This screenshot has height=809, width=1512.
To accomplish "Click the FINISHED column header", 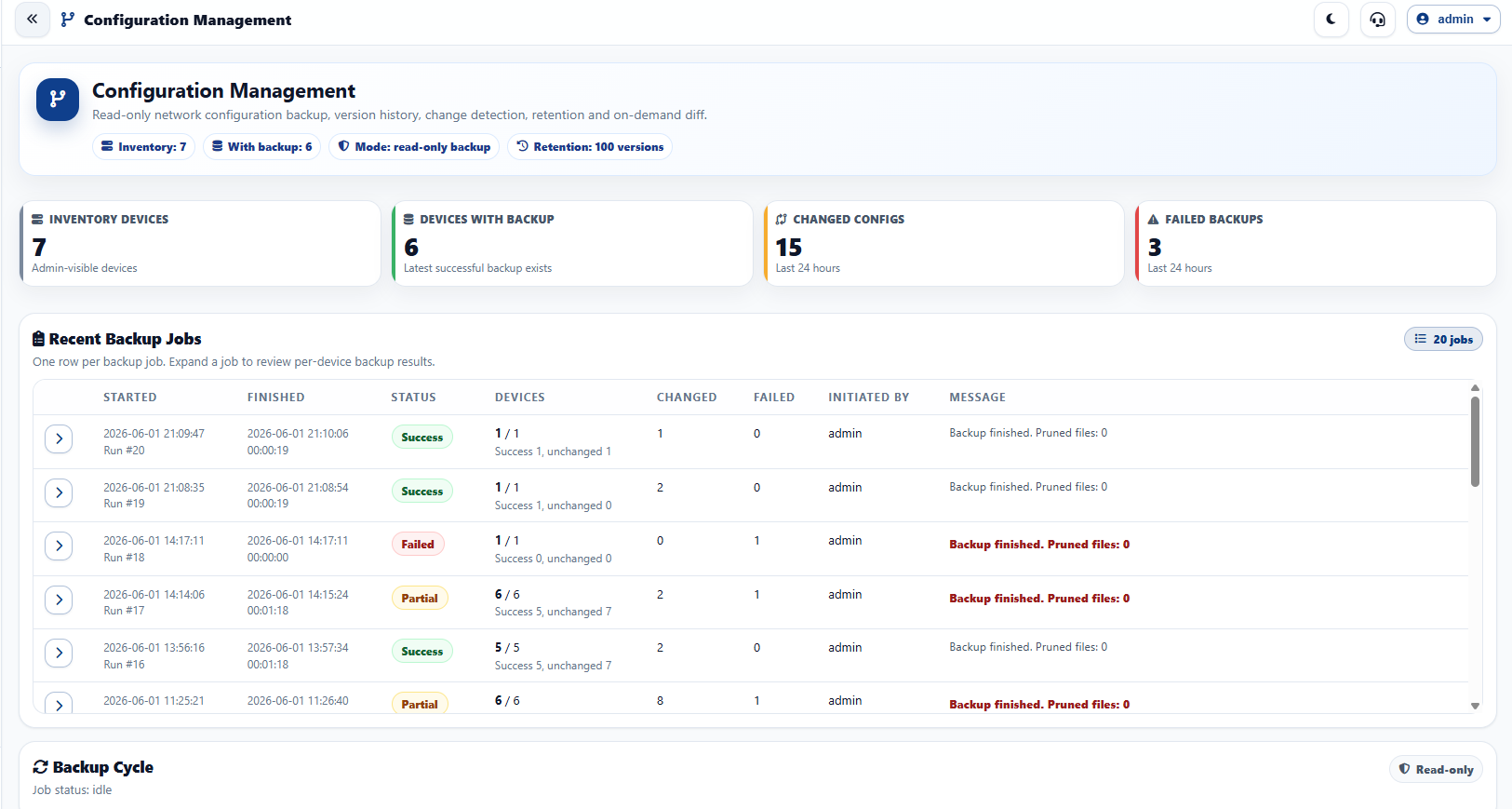I will [x=276, y=398].
